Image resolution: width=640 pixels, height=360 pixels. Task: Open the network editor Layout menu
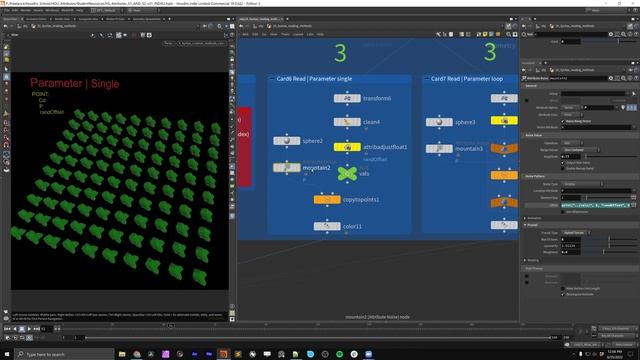(298, 34)
